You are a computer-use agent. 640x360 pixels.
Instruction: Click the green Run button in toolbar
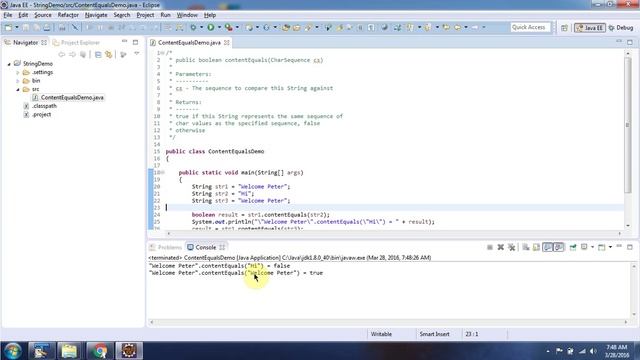pyautogui.click(x=211, y=27)
